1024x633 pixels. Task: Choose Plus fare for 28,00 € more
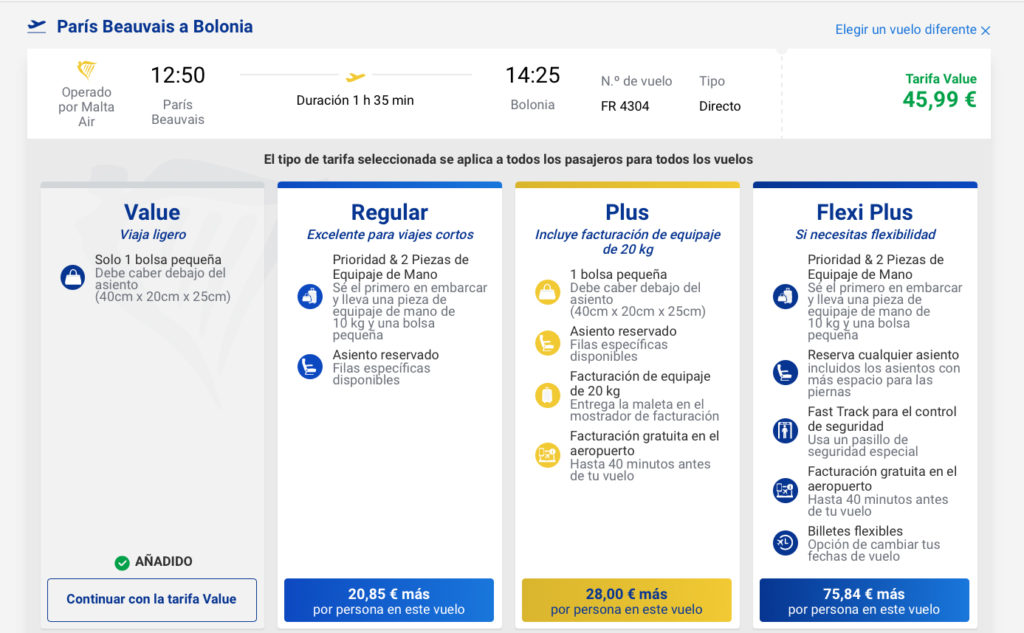pos(627,600)
